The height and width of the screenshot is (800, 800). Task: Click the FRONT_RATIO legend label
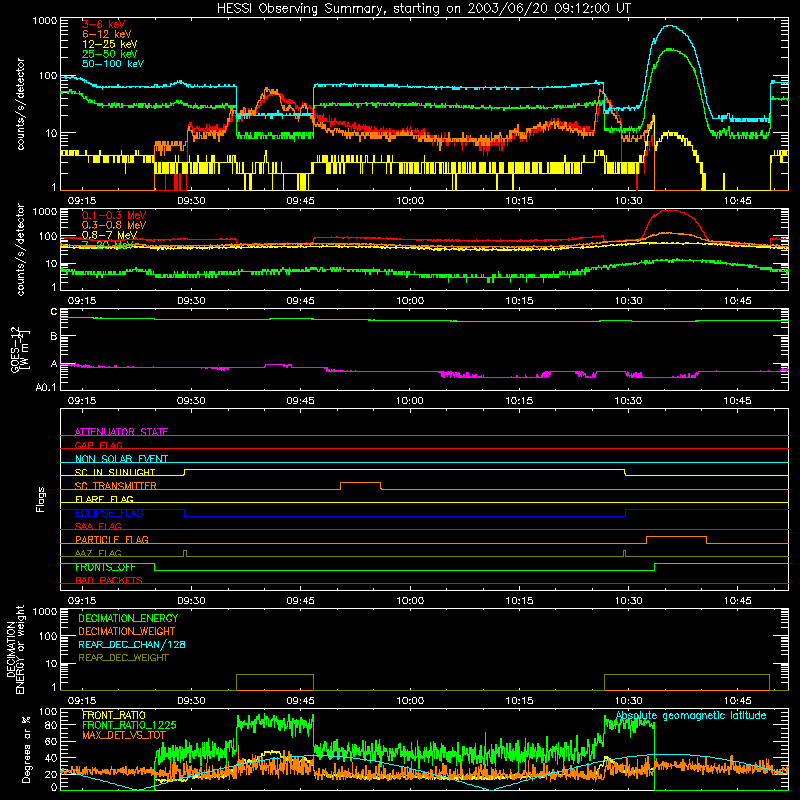[x=114, y=715]
